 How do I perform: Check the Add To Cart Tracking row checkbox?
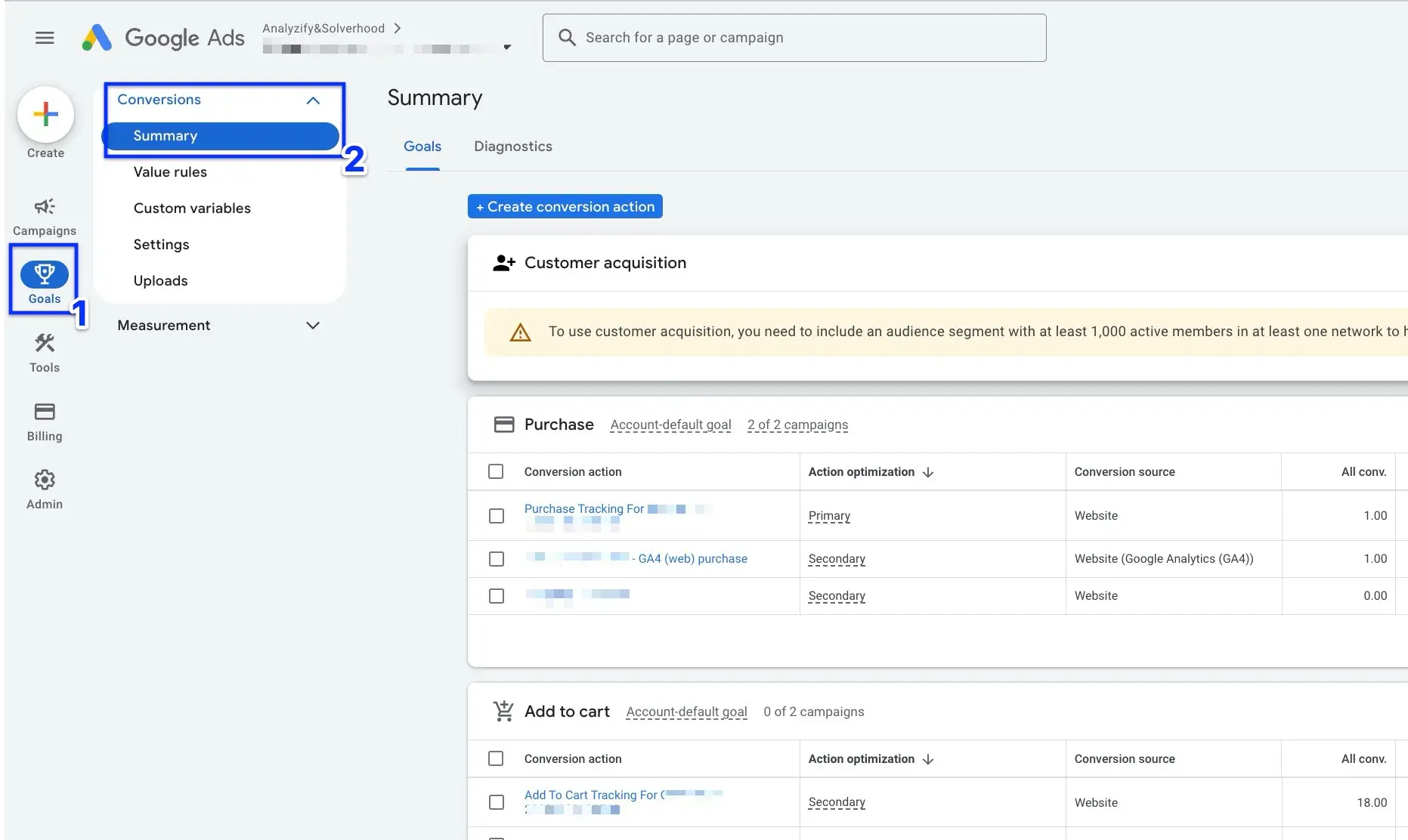[x=497, y=802]
